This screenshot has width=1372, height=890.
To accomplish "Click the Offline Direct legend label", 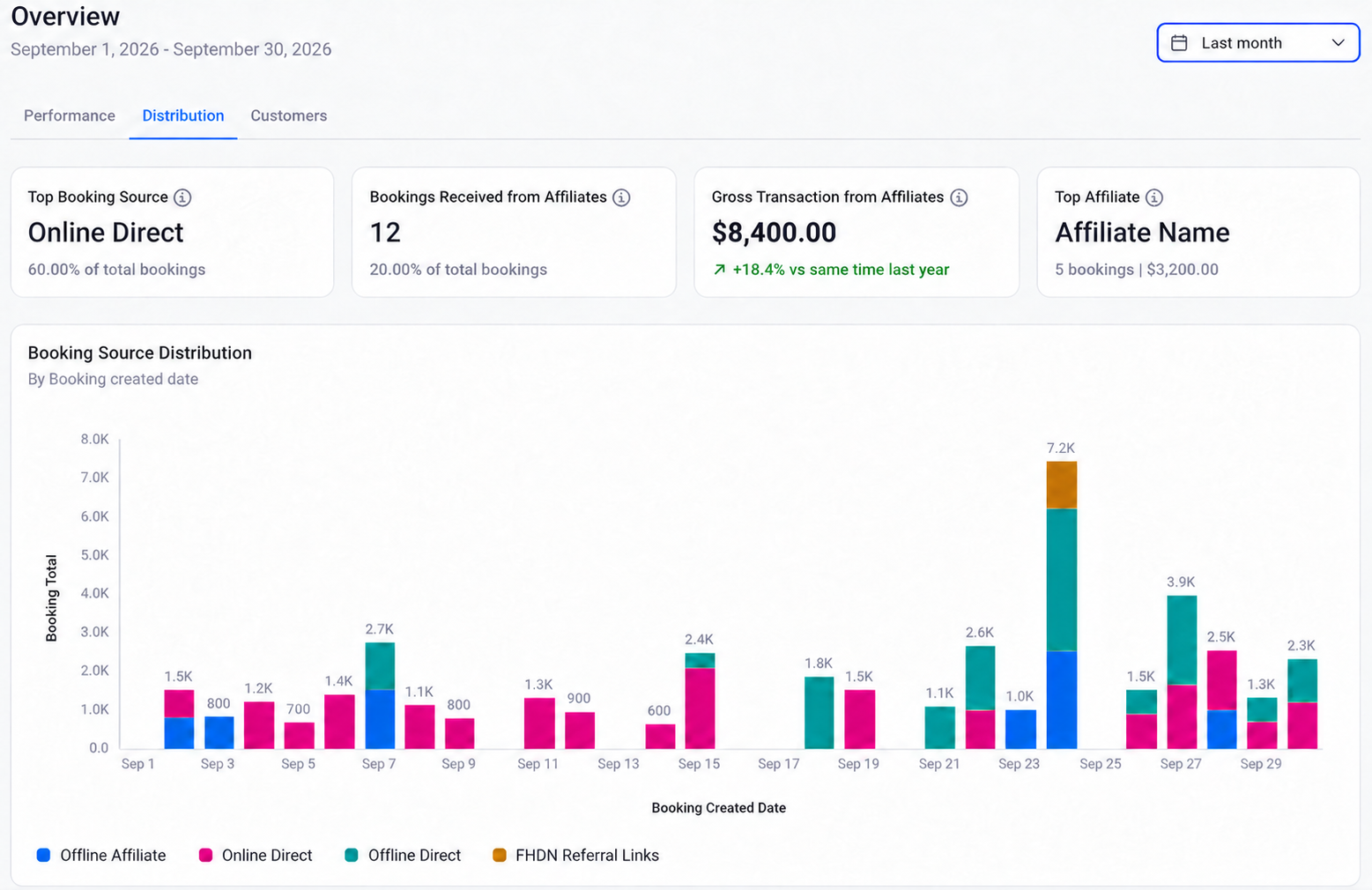I will tap(414, 855).
